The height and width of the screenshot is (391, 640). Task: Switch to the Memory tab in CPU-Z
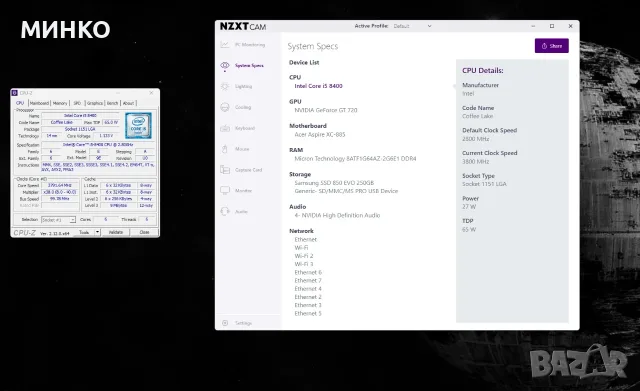tap(60, 103)
